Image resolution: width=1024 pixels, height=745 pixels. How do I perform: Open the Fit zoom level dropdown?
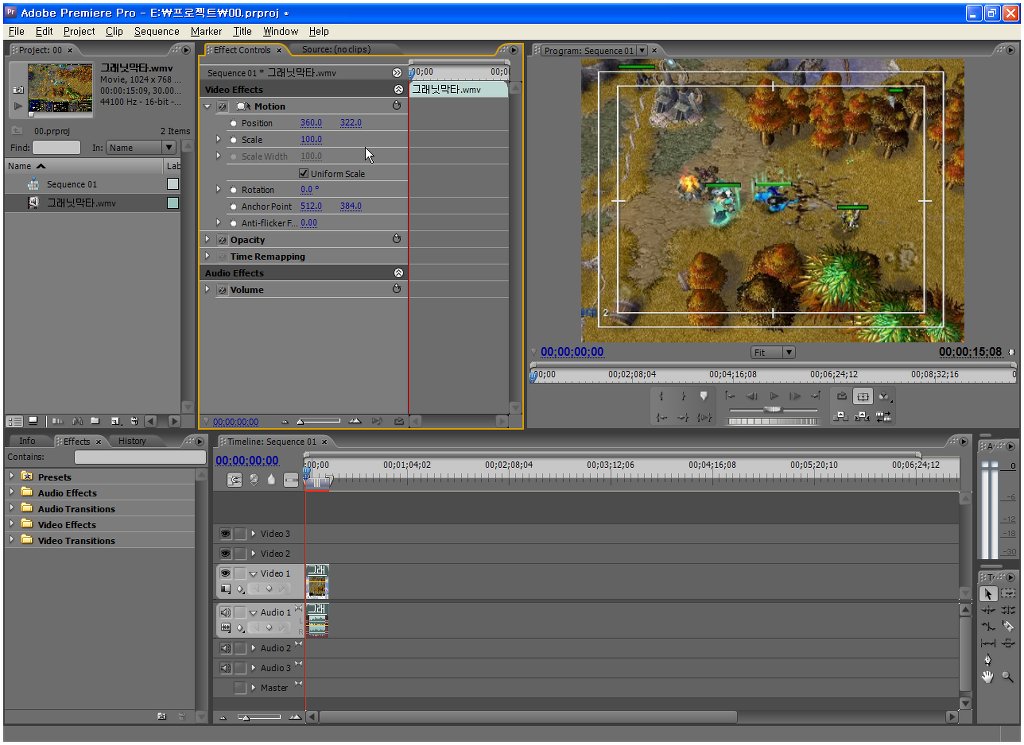click(x=773, y=352)
